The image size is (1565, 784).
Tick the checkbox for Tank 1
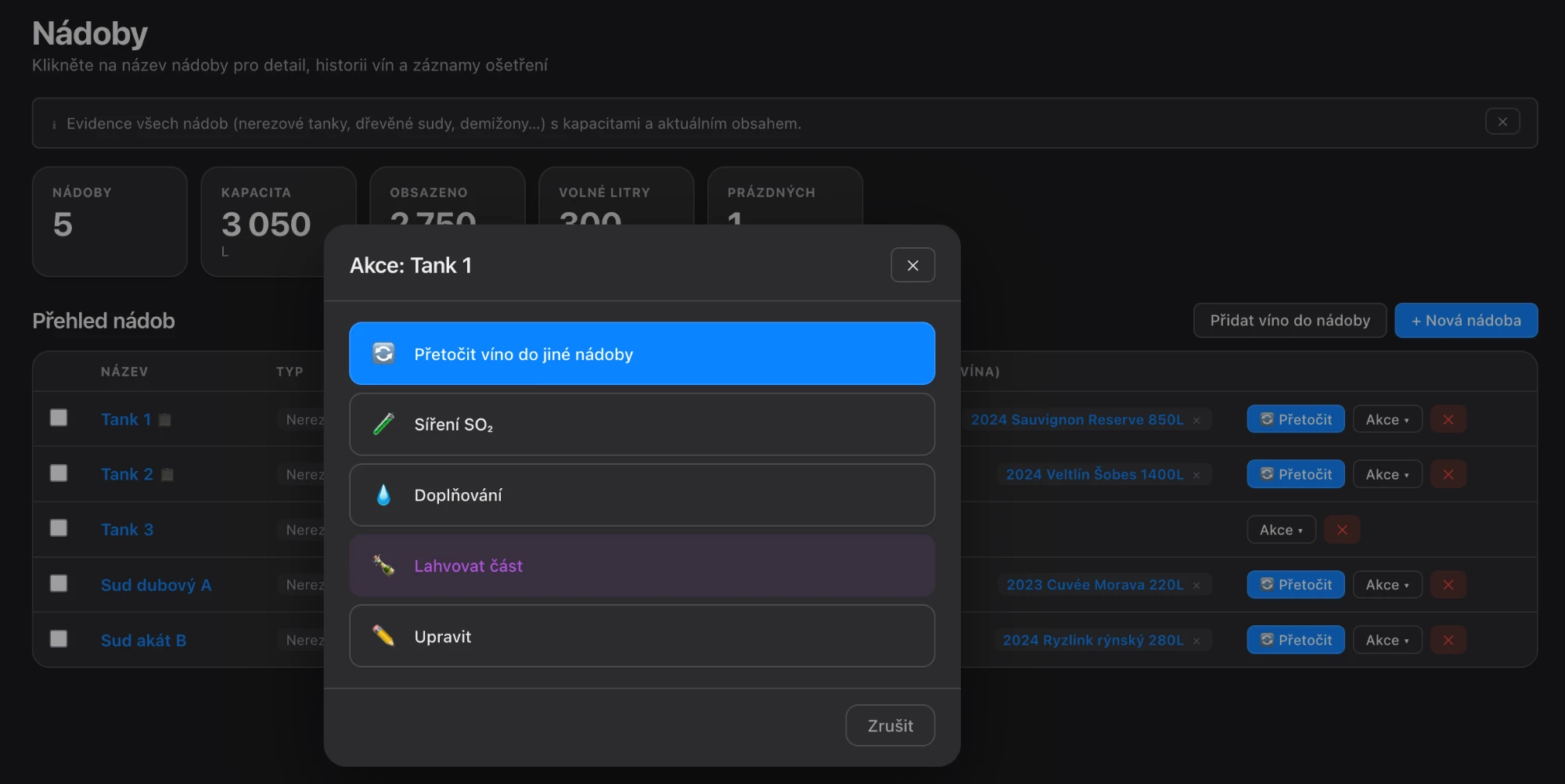click(x=59, y=418)
